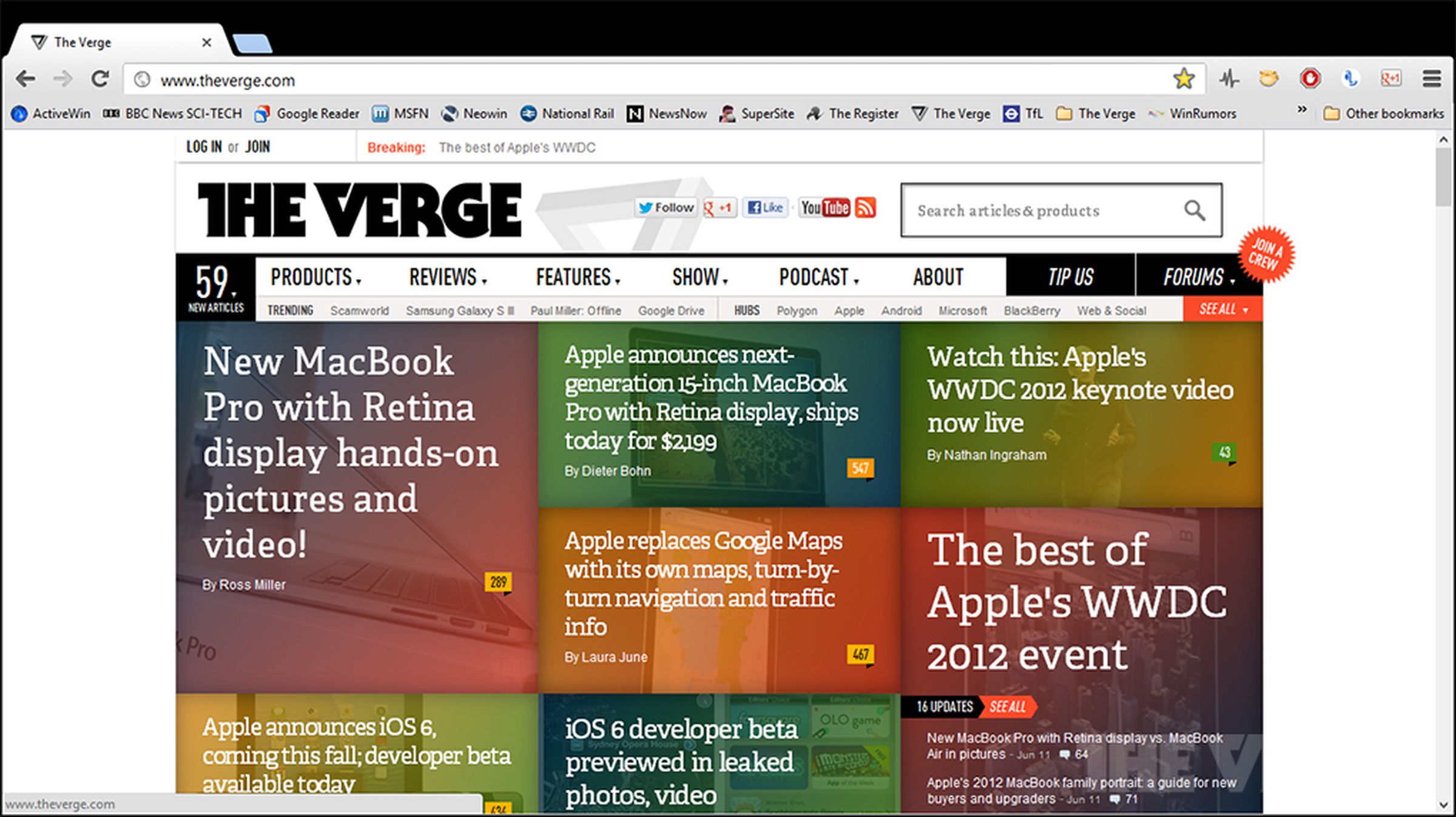The height and width of the screenshot is (817, 1456).
Task: Open the Apple hub link
Action: click(849, 311)
